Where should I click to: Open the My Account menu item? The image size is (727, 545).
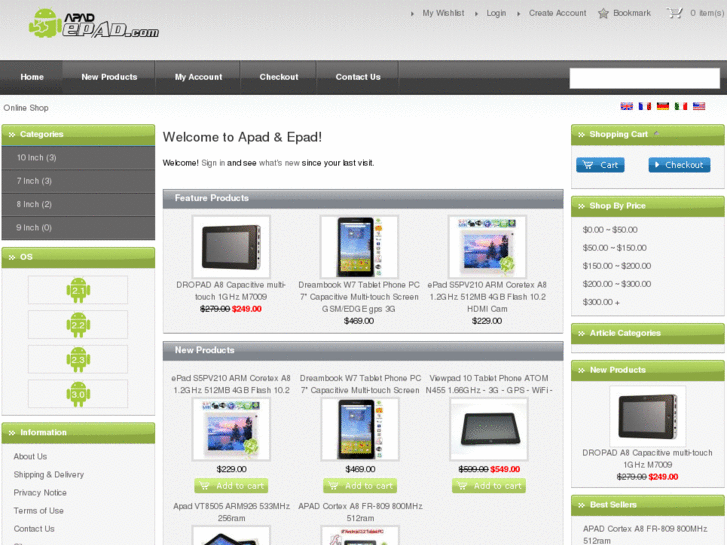[x=198, y=77]
